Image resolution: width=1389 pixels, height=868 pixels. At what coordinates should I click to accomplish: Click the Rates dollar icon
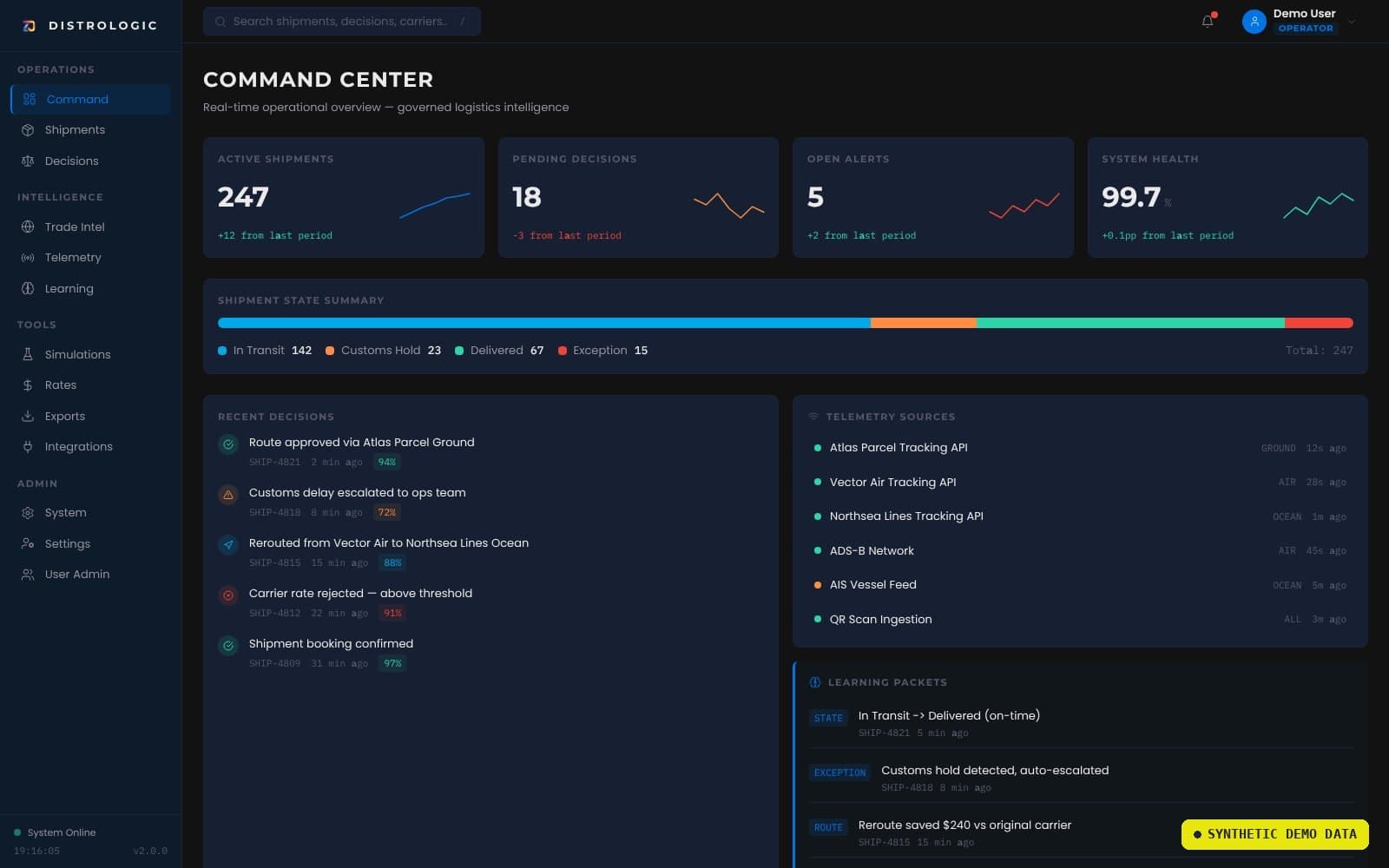(28, 385)
